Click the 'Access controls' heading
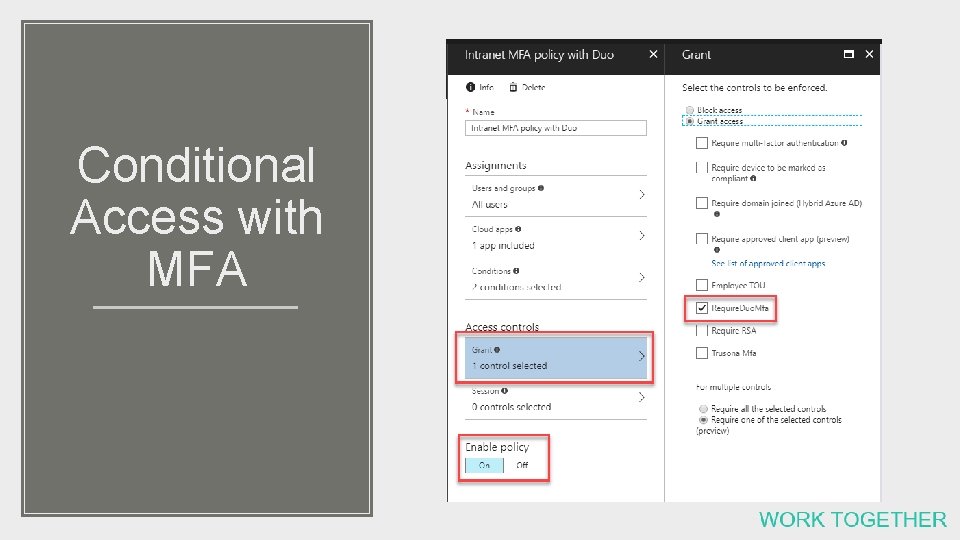This screenshot has height=540, width=960. tap(501, 327)
